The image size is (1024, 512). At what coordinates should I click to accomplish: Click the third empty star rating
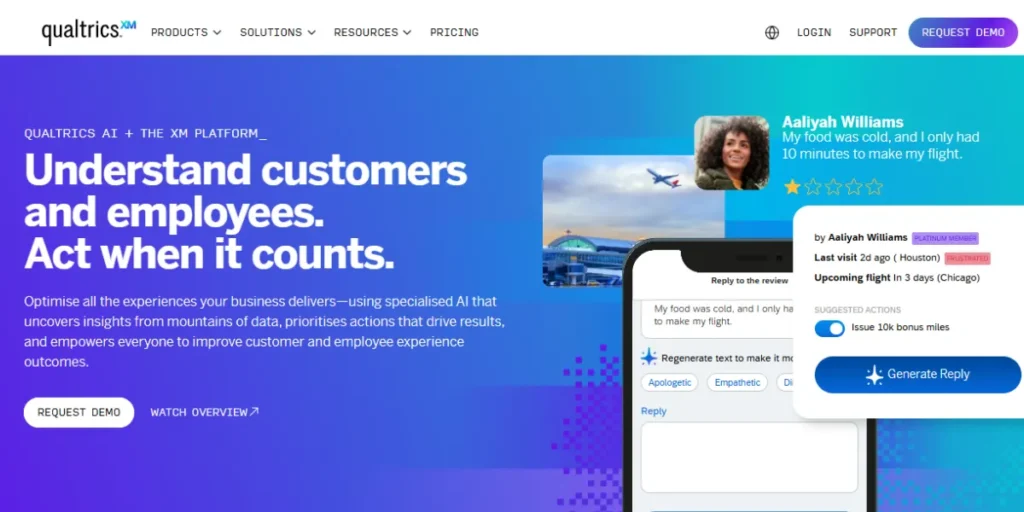coord(833,187)
